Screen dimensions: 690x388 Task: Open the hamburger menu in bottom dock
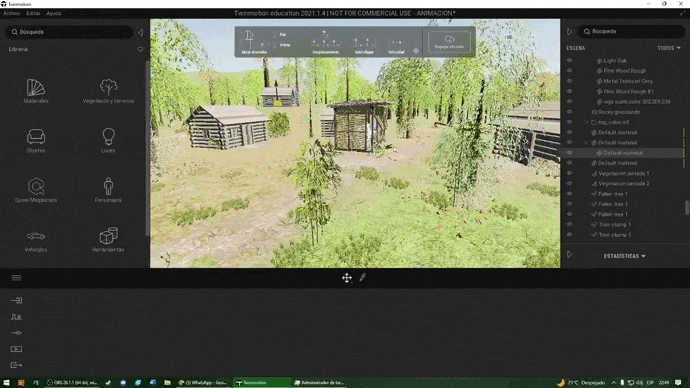(16, 278)
